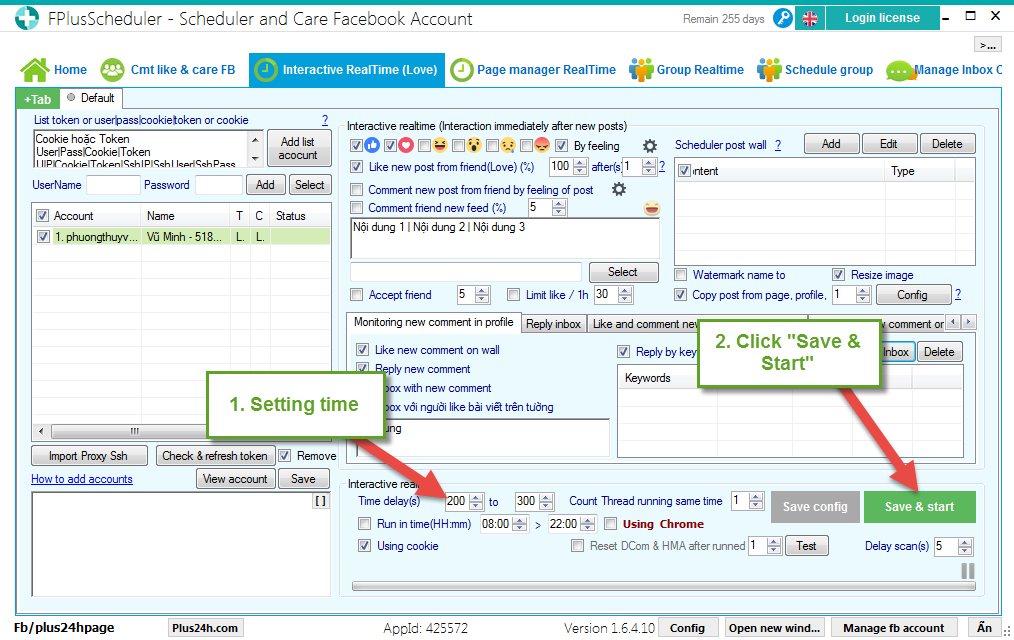The image size is (1014, 640).
Task: Click the emoji picker smiley icon
Action: tap(652, 208)
